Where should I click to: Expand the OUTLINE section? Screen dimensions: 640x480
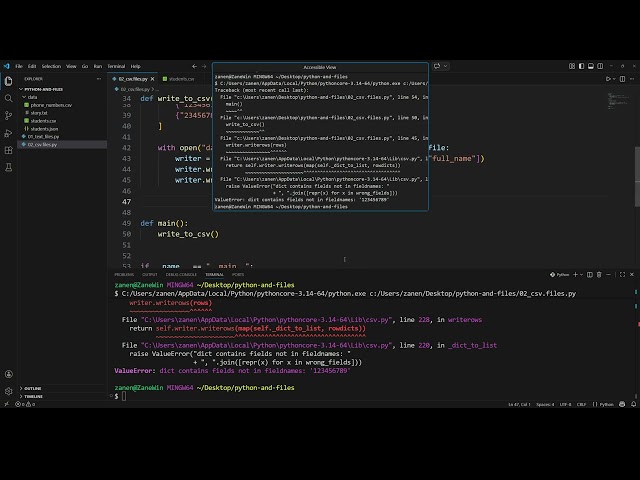tap(32, 388)
